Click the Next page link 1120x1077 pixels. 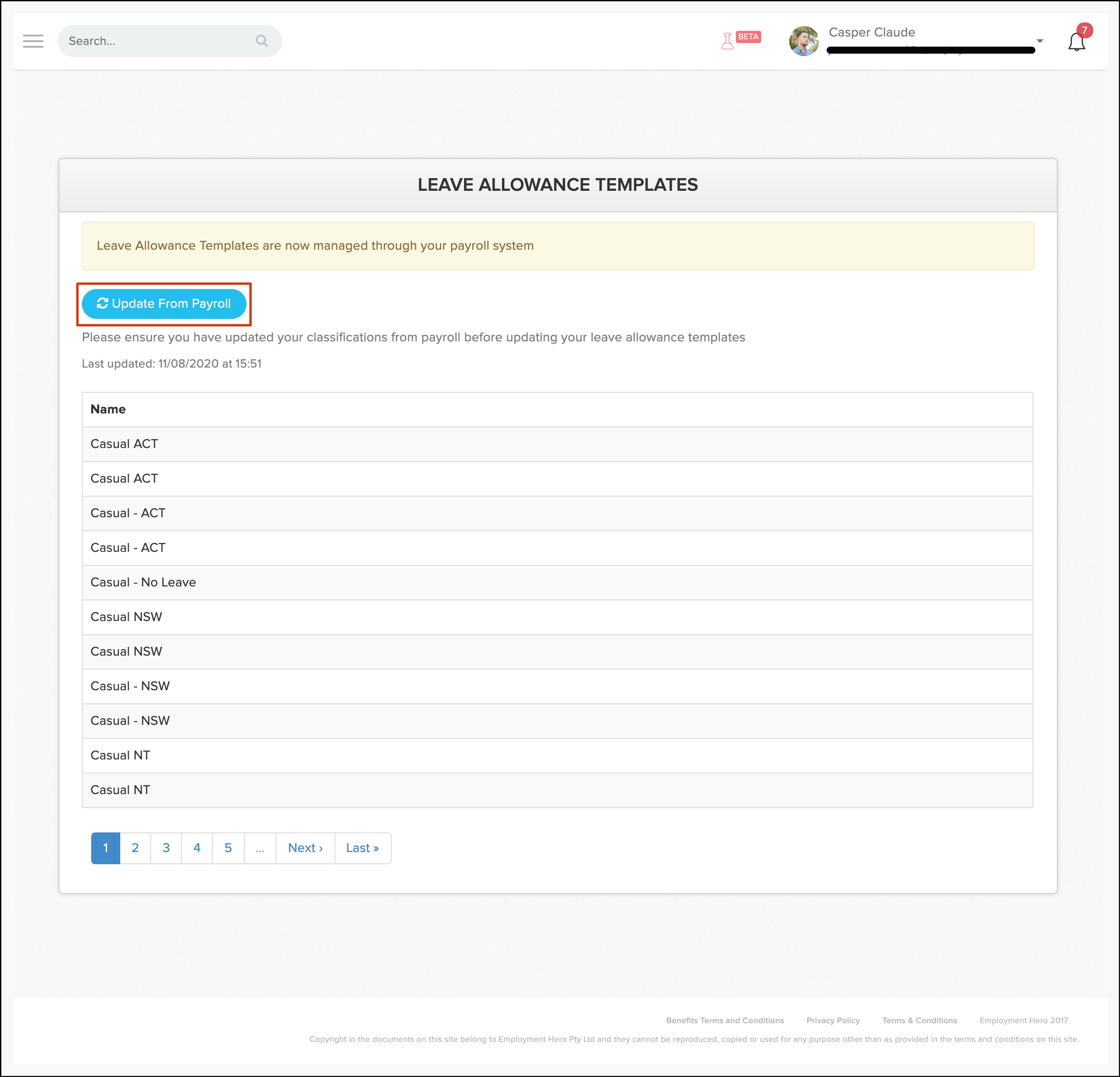click(305, 848)
